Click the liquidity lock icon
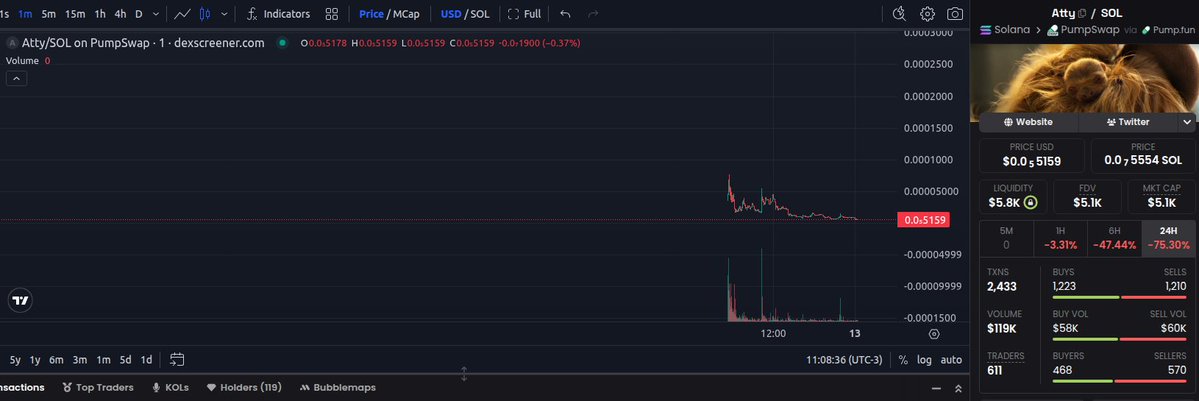Image resolution: width=1199 pixels, height=401 pixels. pos(1031,203)
